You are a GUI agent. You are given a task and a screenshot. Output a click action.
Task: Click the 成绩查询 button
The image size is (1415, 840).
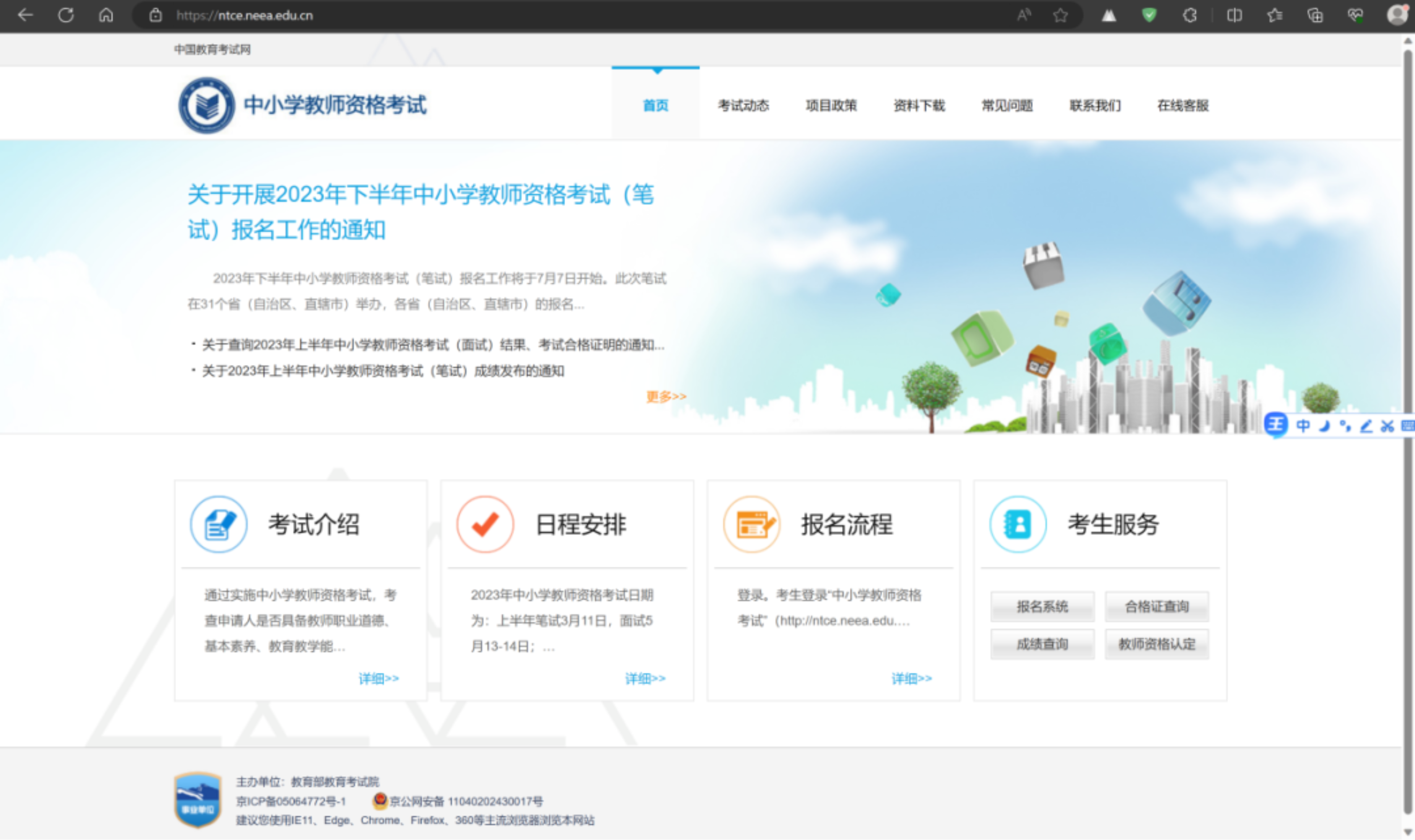click(x=1042, y=644)
